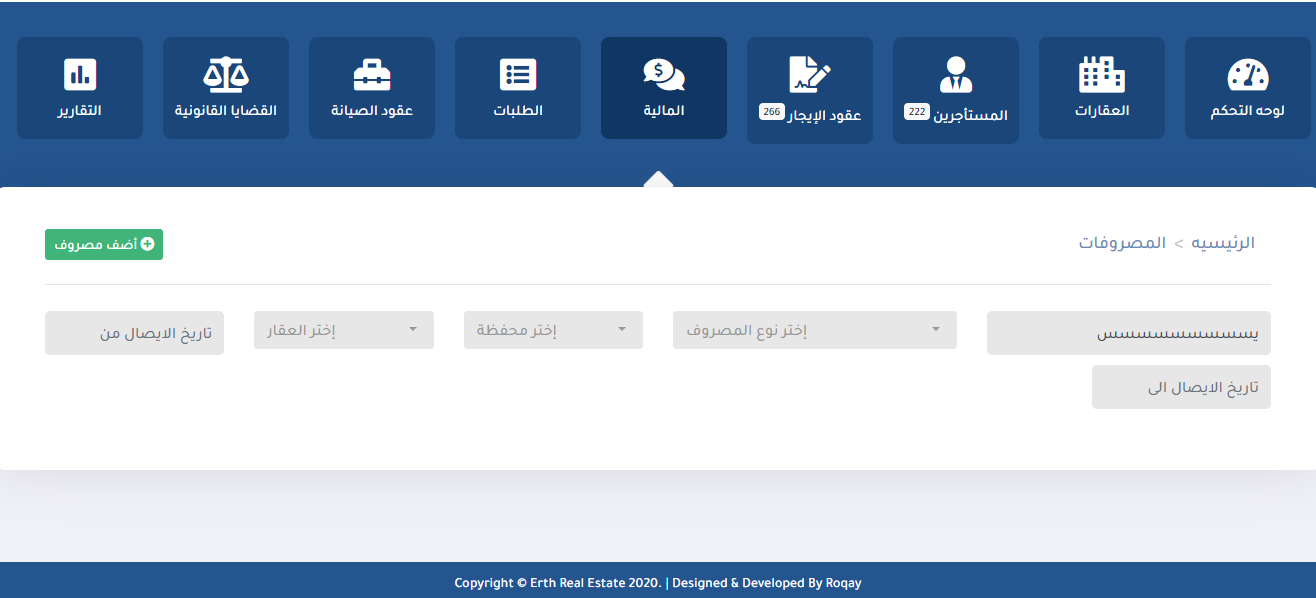Focus the search text input field
This screenshot has height=598, width=1316.
pyautogui.click(x=1128, y=333)
